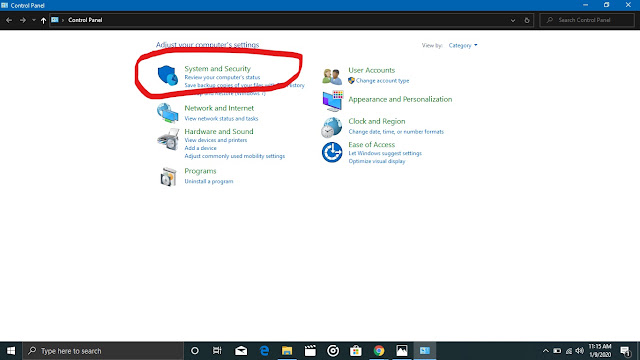
Task: Click the User Accounts people icon
Action: pos(332,76)
